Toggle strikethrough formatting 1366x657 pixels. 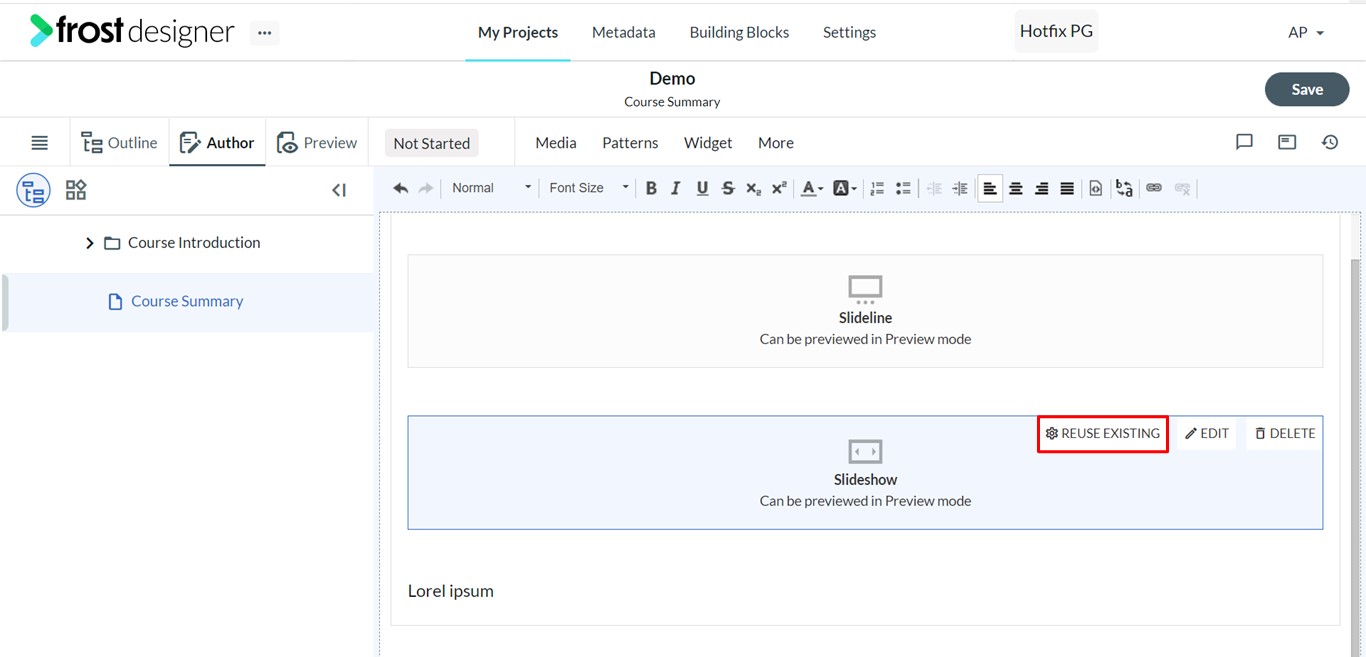(728, 188)
